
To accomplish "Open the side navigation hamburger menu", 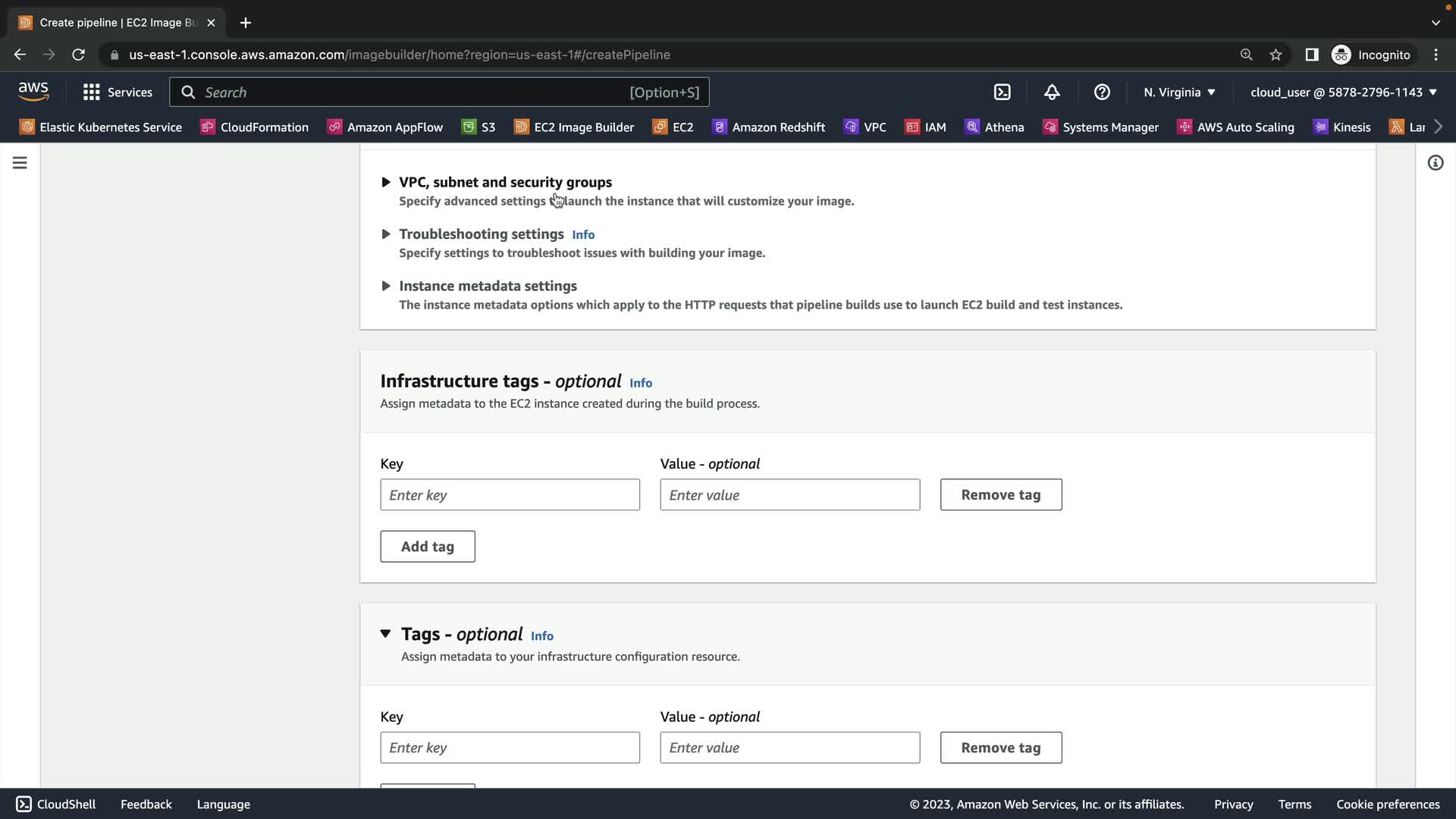I will (20, 163).
